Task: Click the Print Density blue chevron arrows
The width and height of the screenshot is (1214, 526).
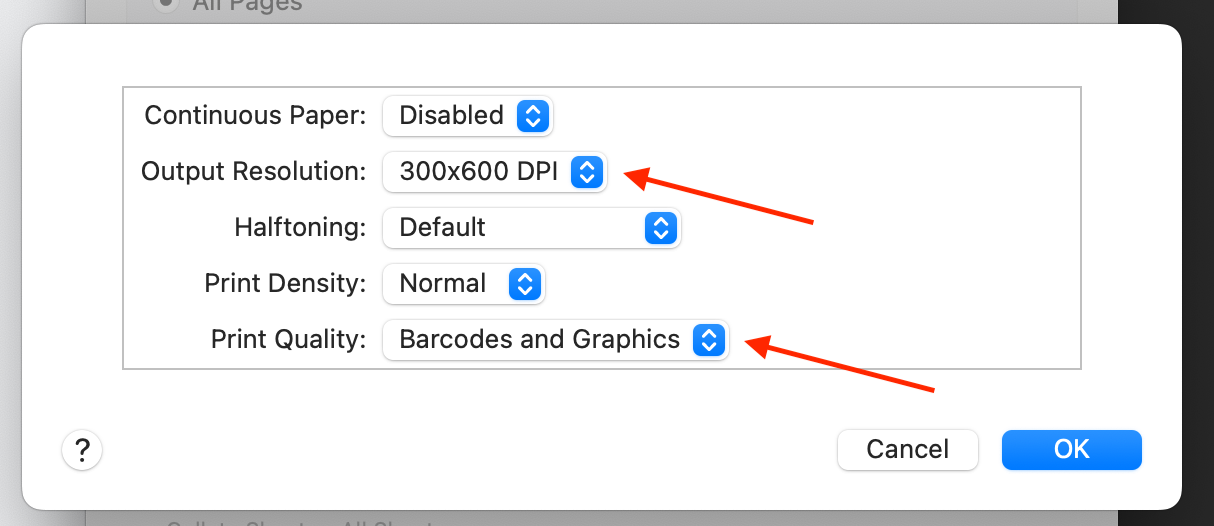Action: click(524, 284)
